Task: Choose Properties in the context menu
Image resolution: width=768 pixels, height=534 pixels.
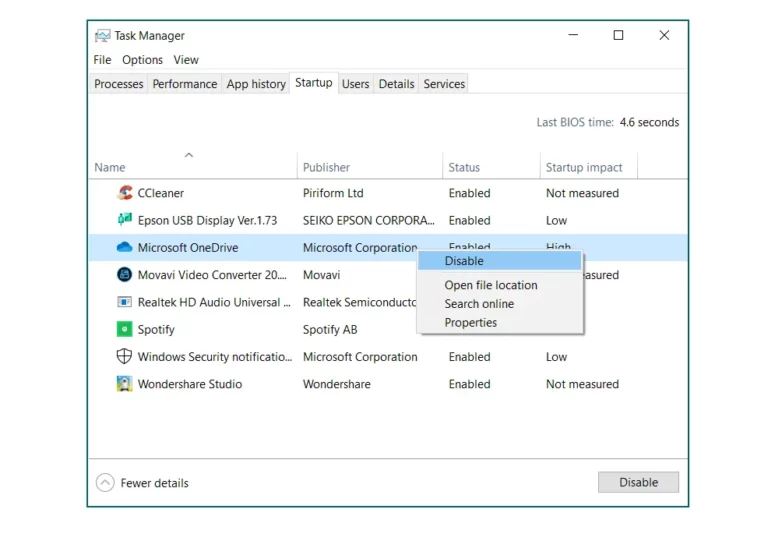Action: click(x=471, y=322)
